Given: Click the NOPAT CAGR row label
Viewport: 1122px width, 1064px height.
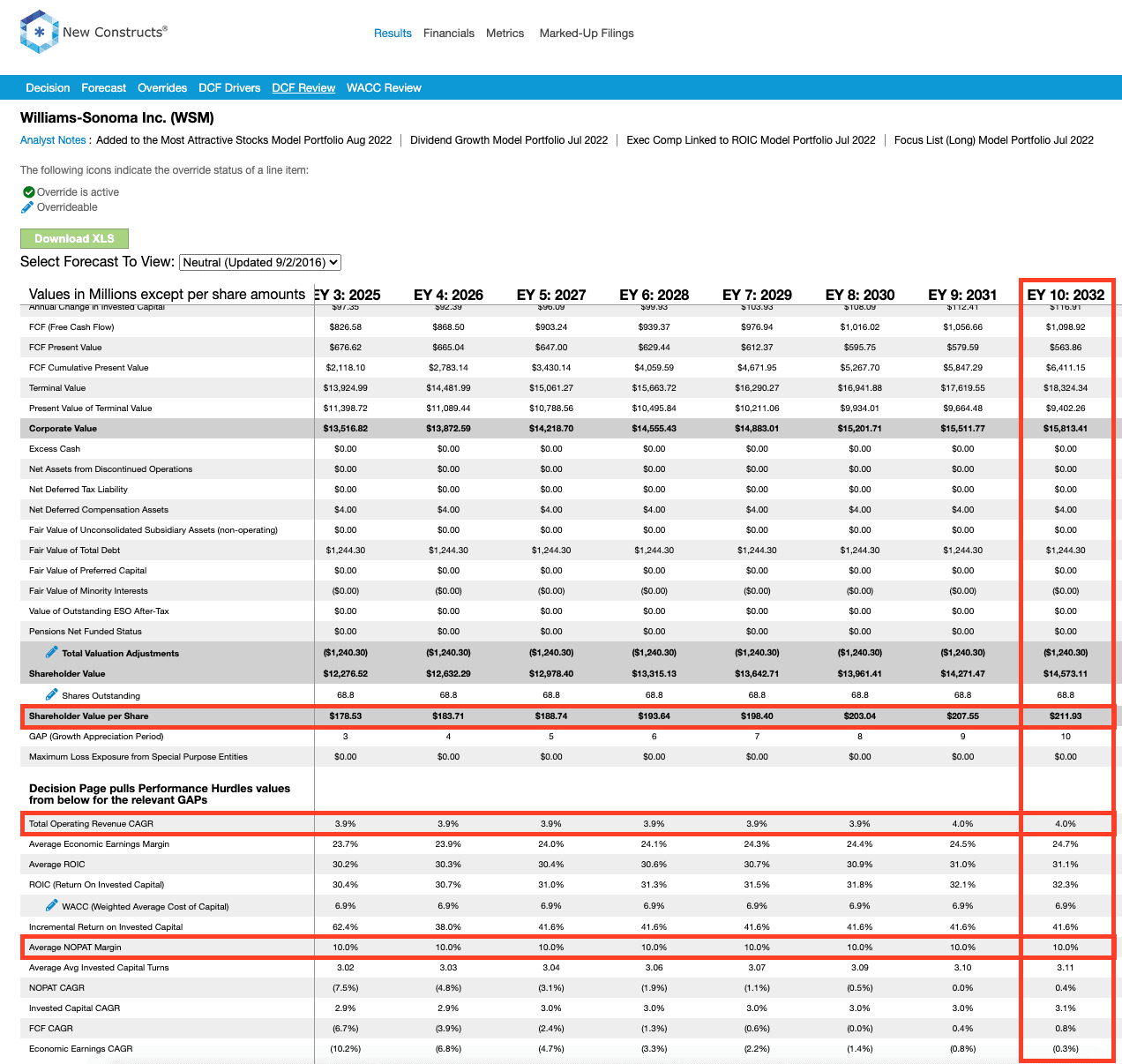Looking at the screenshot, I should point(56,988).
